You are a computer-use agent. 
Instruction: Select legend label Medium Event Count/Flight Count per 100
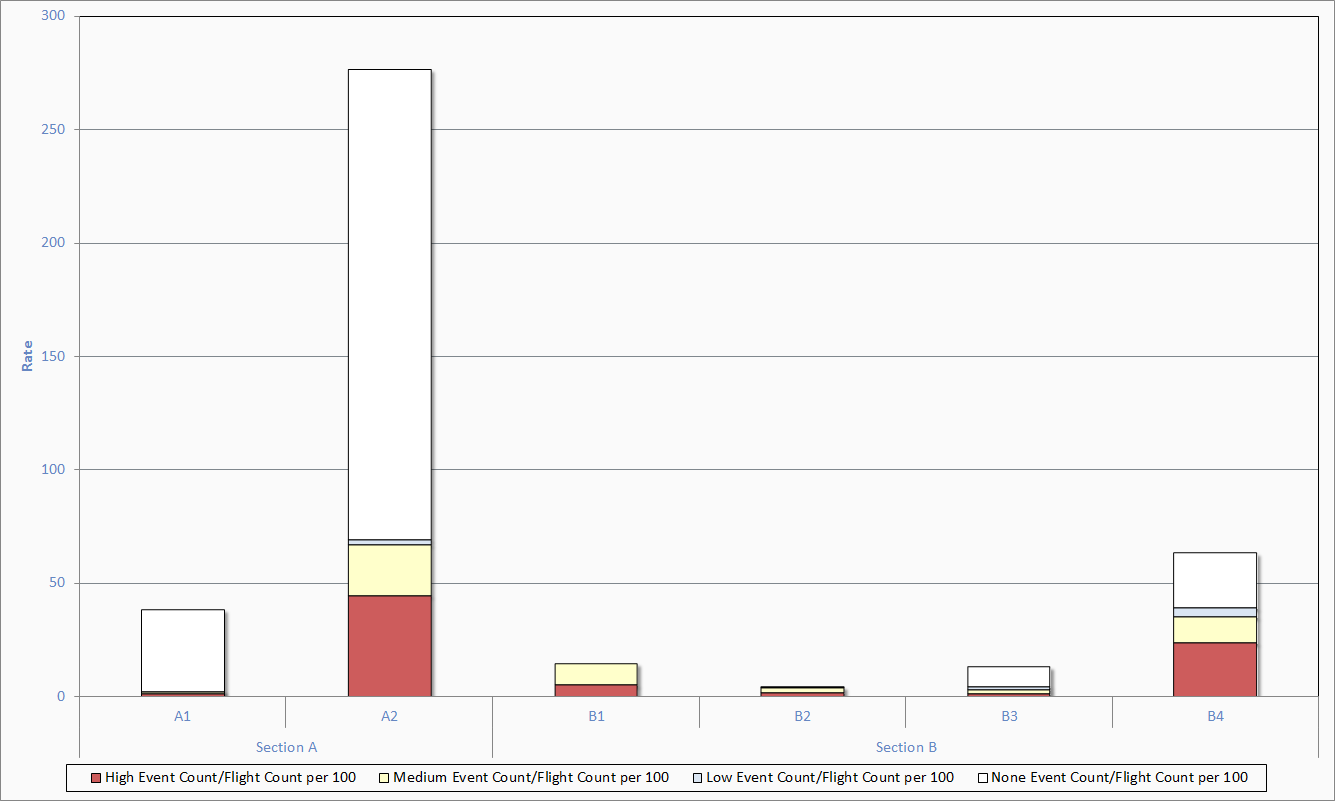(531, 778)
